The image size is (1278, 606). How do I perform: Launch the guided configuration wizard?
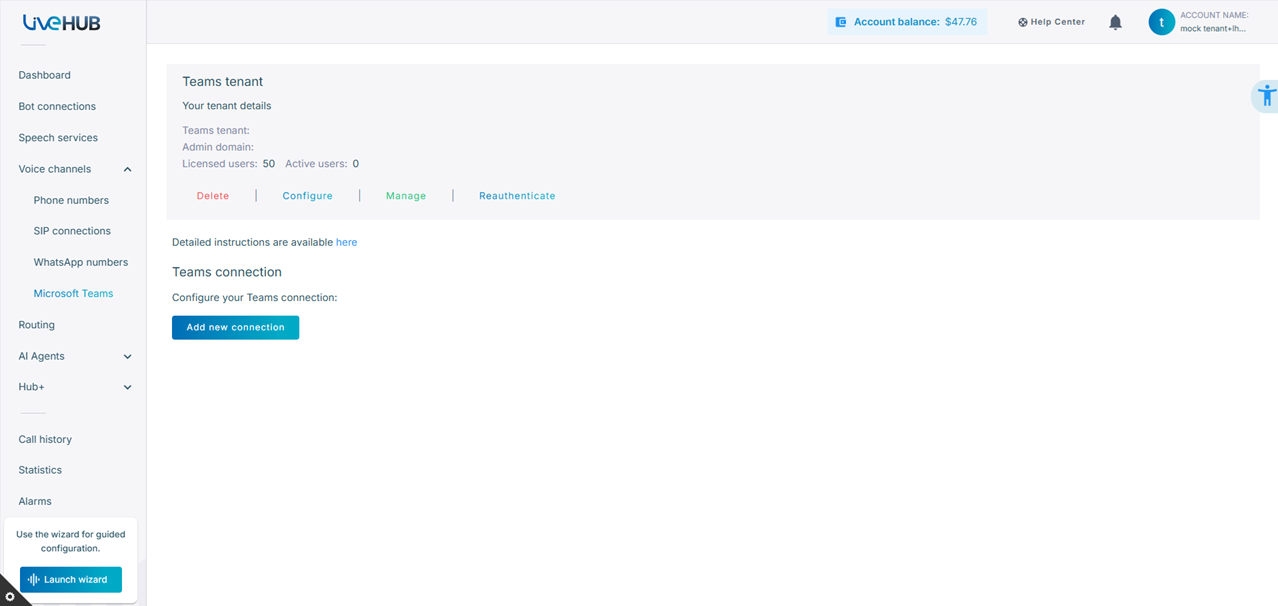pyautogui.click(x=71, y=580)
